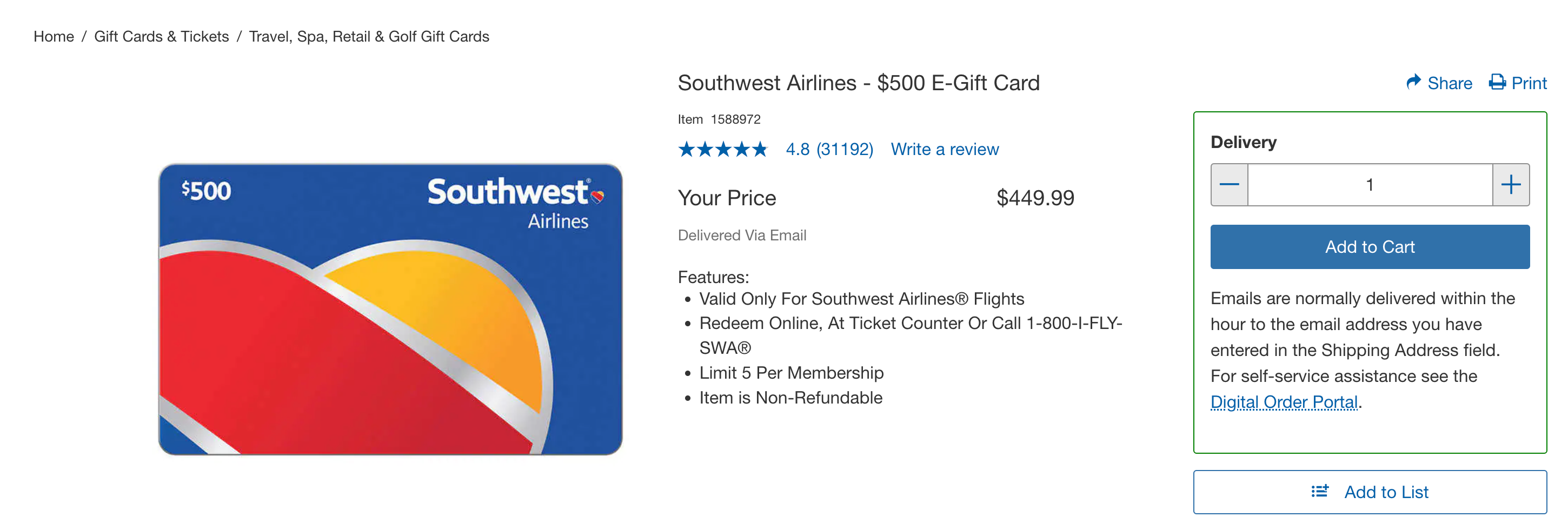Open the Digital Order Portal link
Image resolution: width=1568 pixels, height=524 pixels.
[1284, 402]
